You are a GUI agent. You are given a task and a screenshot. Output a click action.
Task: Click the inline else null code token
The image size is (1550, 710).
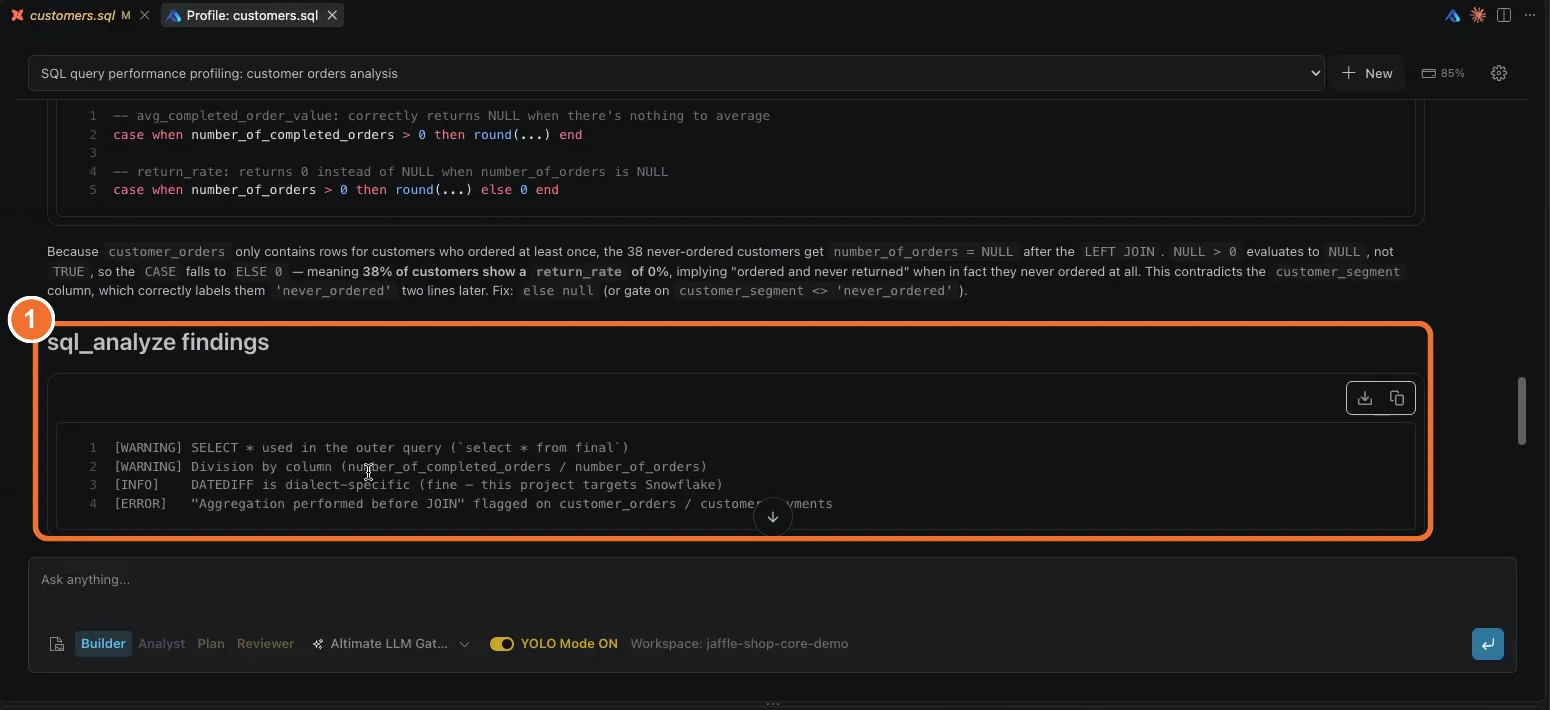click(x=560, y=291)
